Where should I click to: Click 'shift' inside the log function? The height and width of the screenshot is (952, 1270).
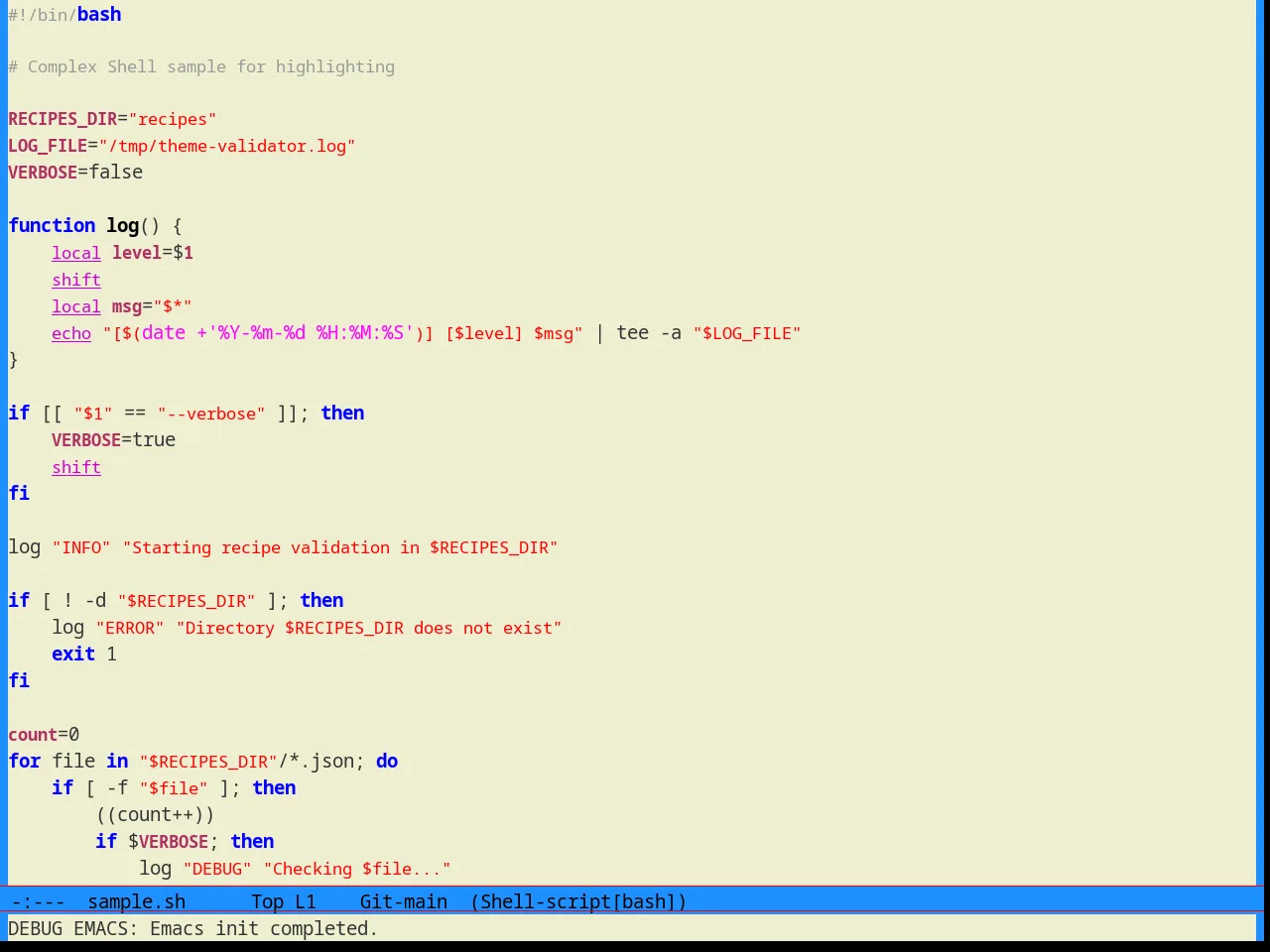point(76,280)
